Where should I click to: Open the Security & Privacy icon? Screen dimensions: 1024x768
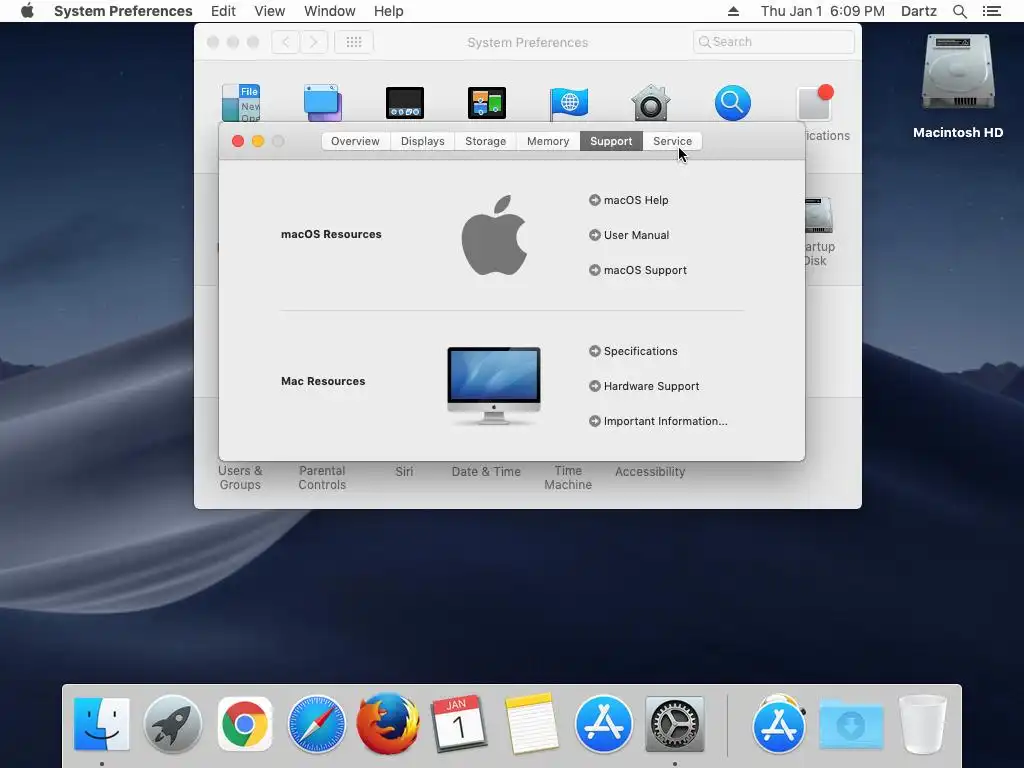650,103
